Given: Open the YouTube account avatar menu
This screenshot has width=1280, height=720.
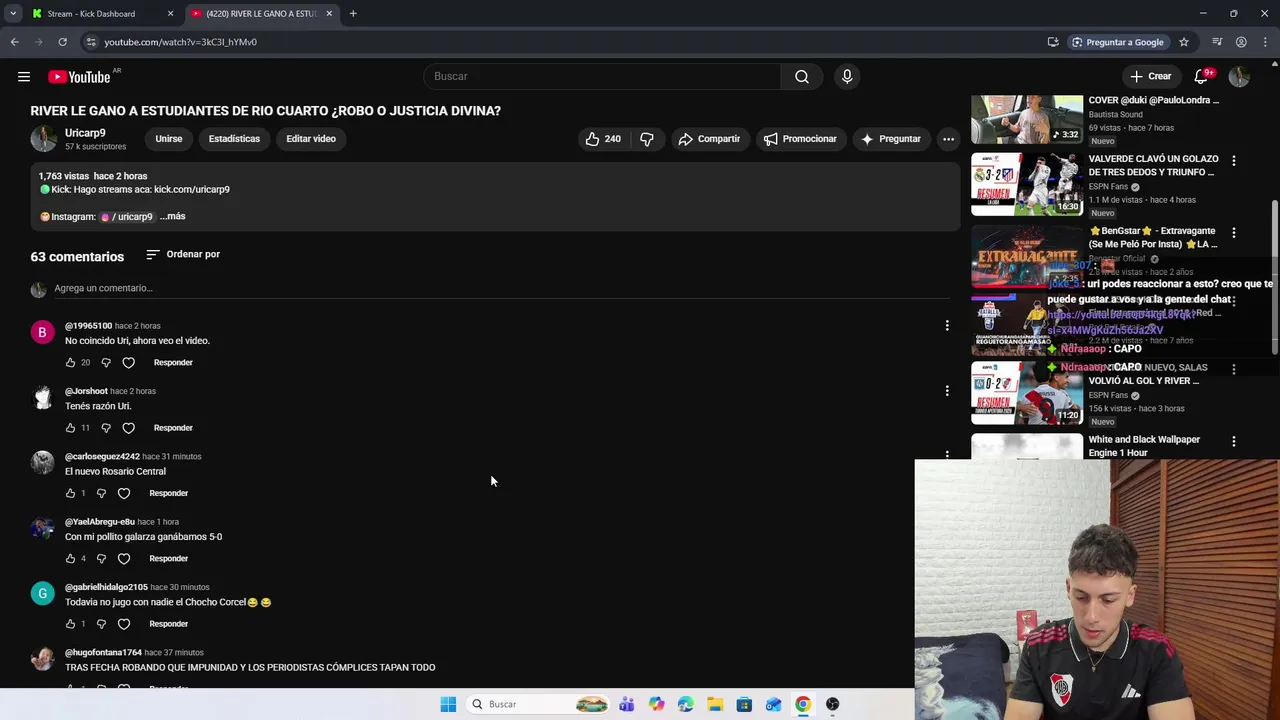Looking at the screenshot, I should click(1239, 77).
